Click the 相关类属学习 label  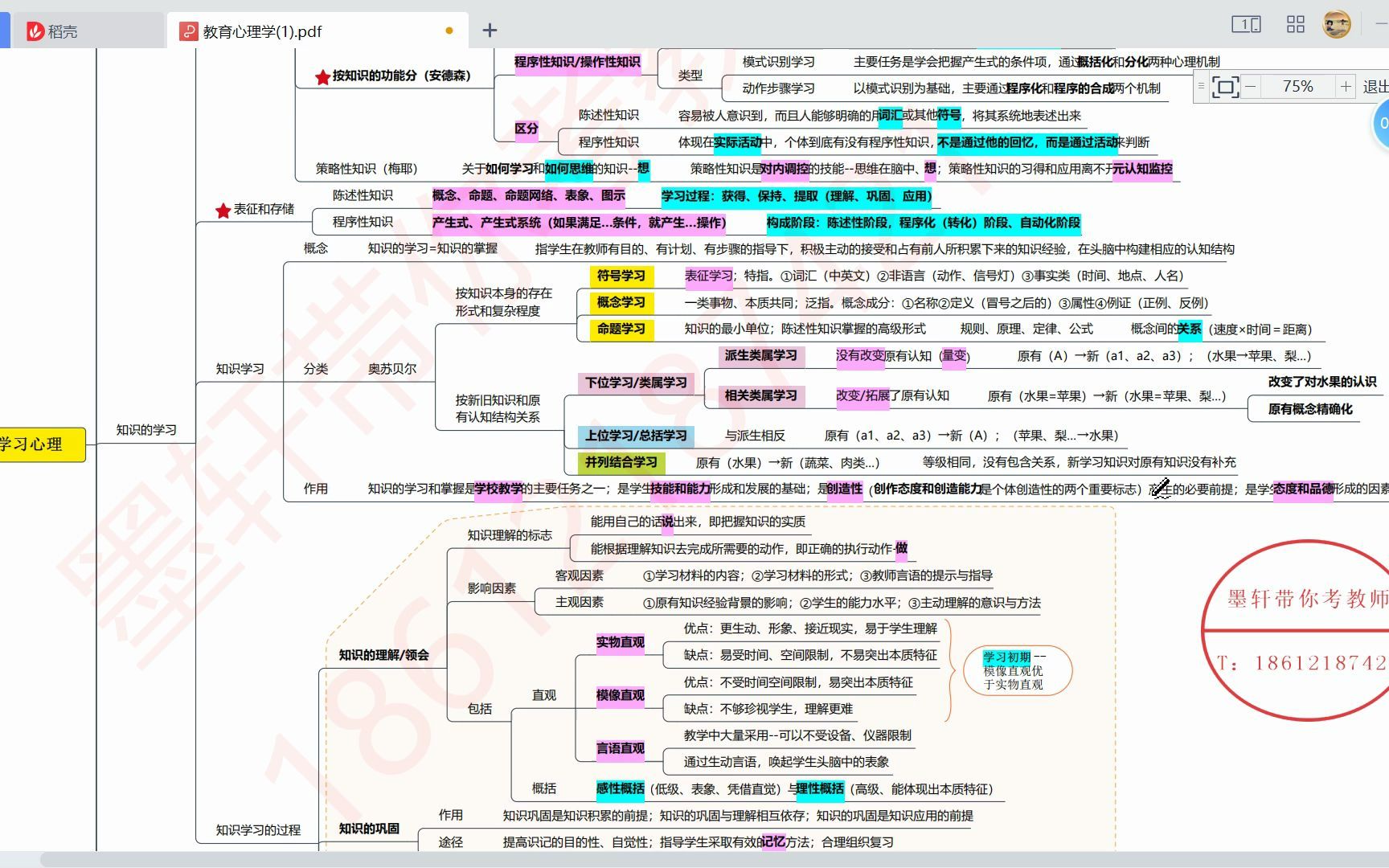pos(760,395)
